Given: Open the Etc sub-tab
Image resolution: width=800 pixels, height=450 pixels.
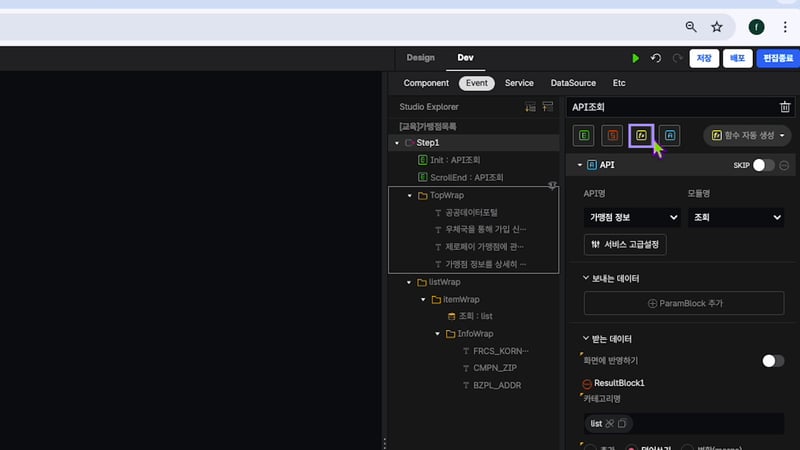Looking at the screenshot, I should pos(619,83).
